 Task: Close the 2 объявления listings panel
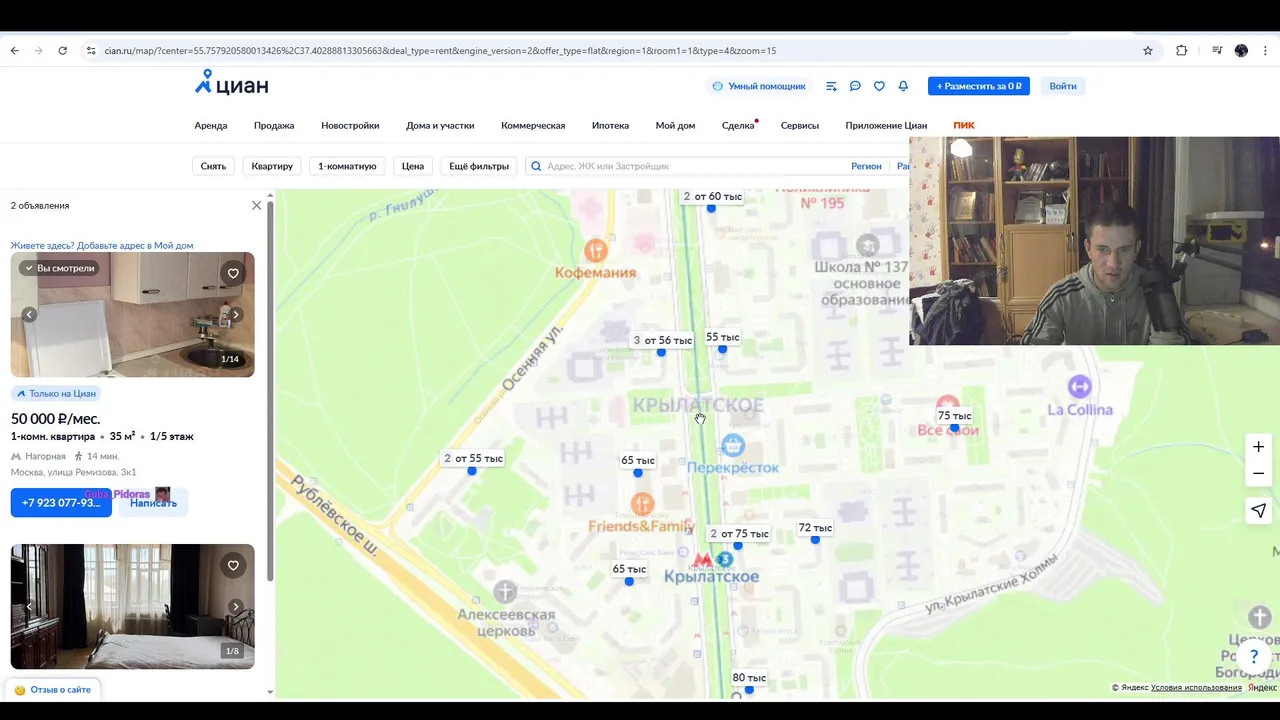click(256, 205)
